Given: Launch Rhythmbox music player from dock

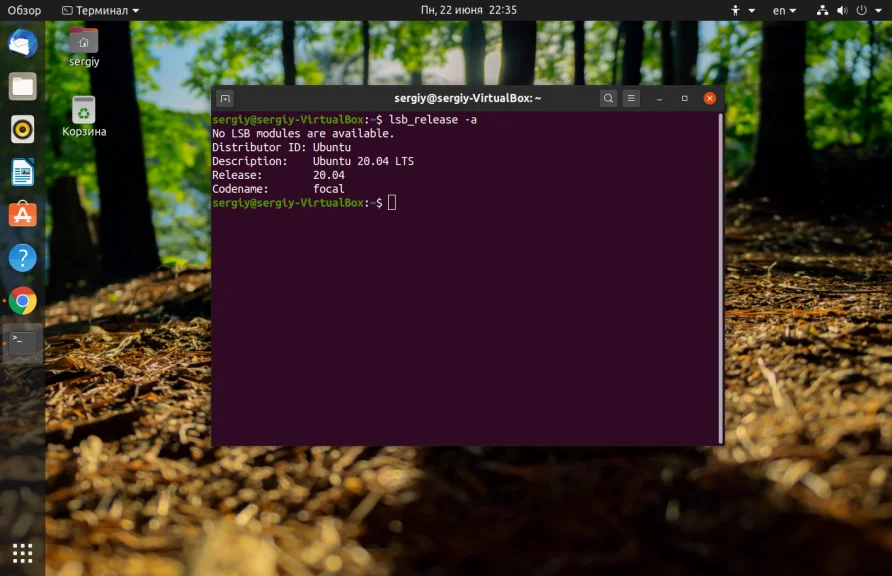Looking at the screenshot, I should (x=23, y=130).
